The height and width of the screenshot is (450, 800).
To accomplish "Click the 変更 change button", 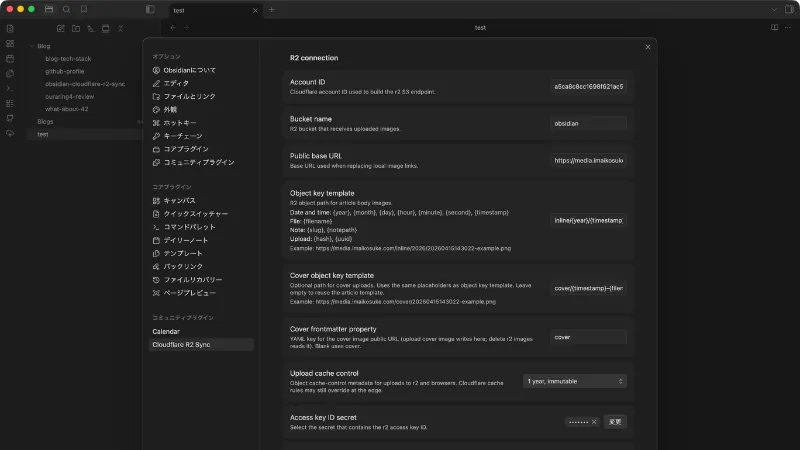I will pyautogui.click(x=615, y=422).
